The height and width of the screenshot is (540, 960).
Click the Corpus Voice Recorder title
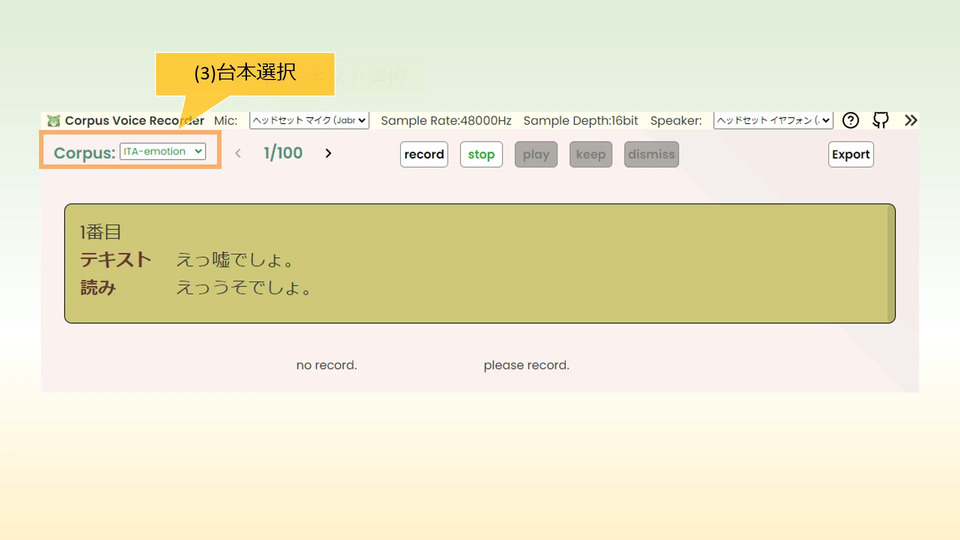pos(135,121)
